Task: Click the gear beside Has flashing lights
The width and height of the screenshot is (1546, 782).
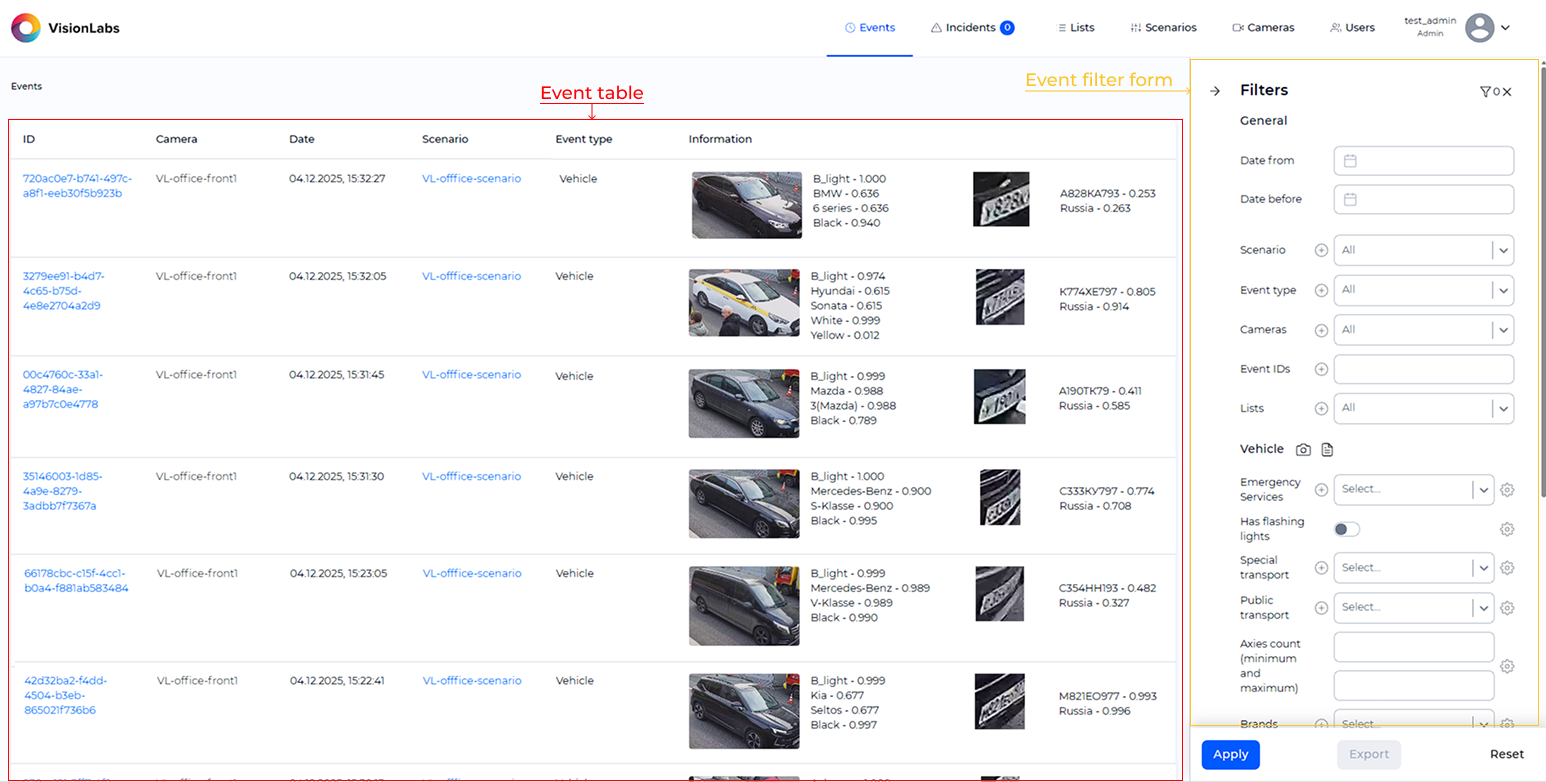Action: [x=1508, y=528]
